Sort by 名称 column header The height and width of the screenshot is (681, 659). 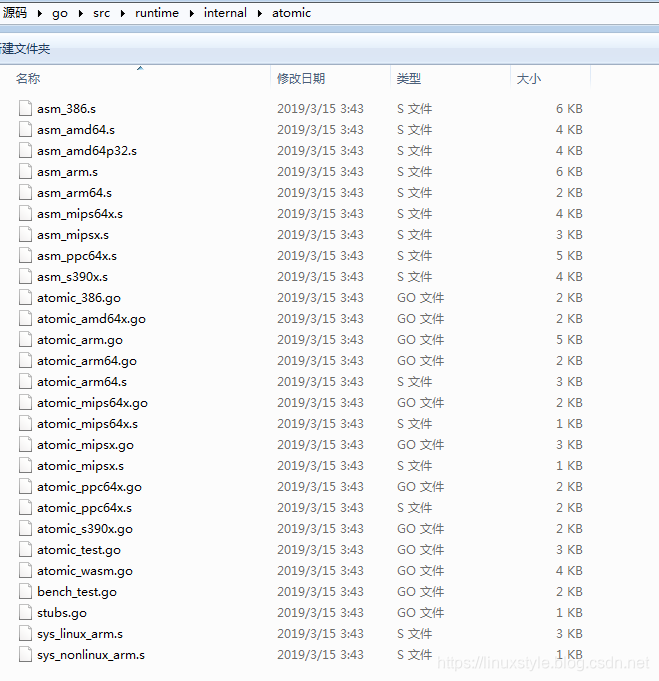pos(28,79)
